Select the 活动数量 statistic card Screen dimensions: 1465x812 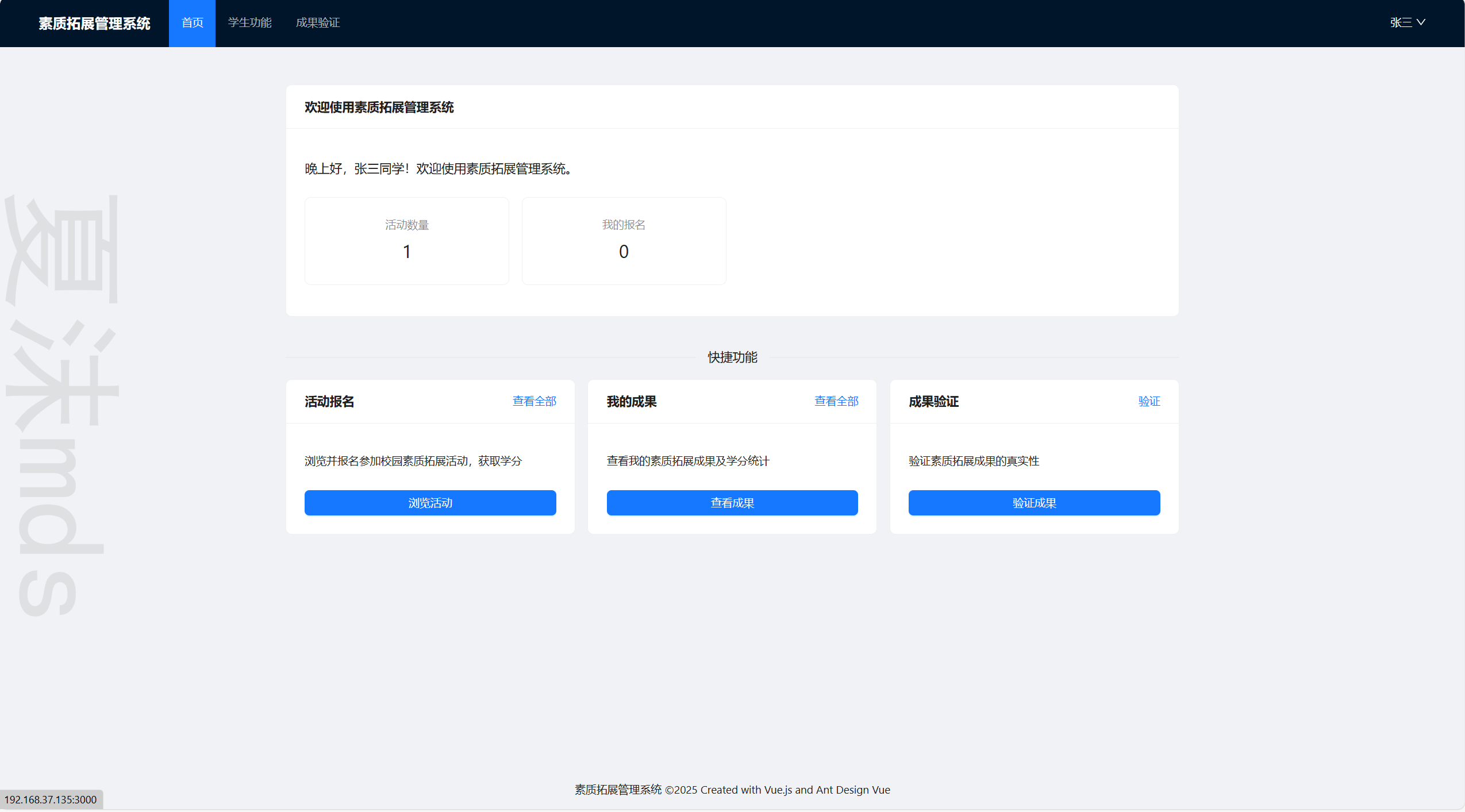pos(406,241)
